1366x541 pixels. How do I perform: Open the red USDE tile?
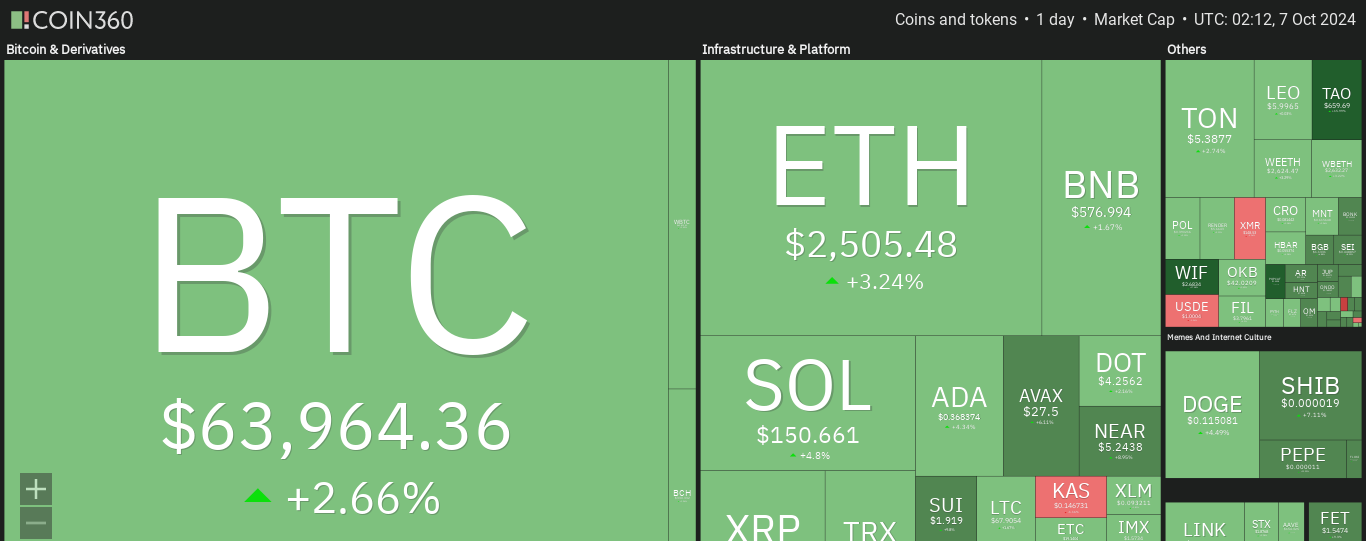tap(1192, 311)
